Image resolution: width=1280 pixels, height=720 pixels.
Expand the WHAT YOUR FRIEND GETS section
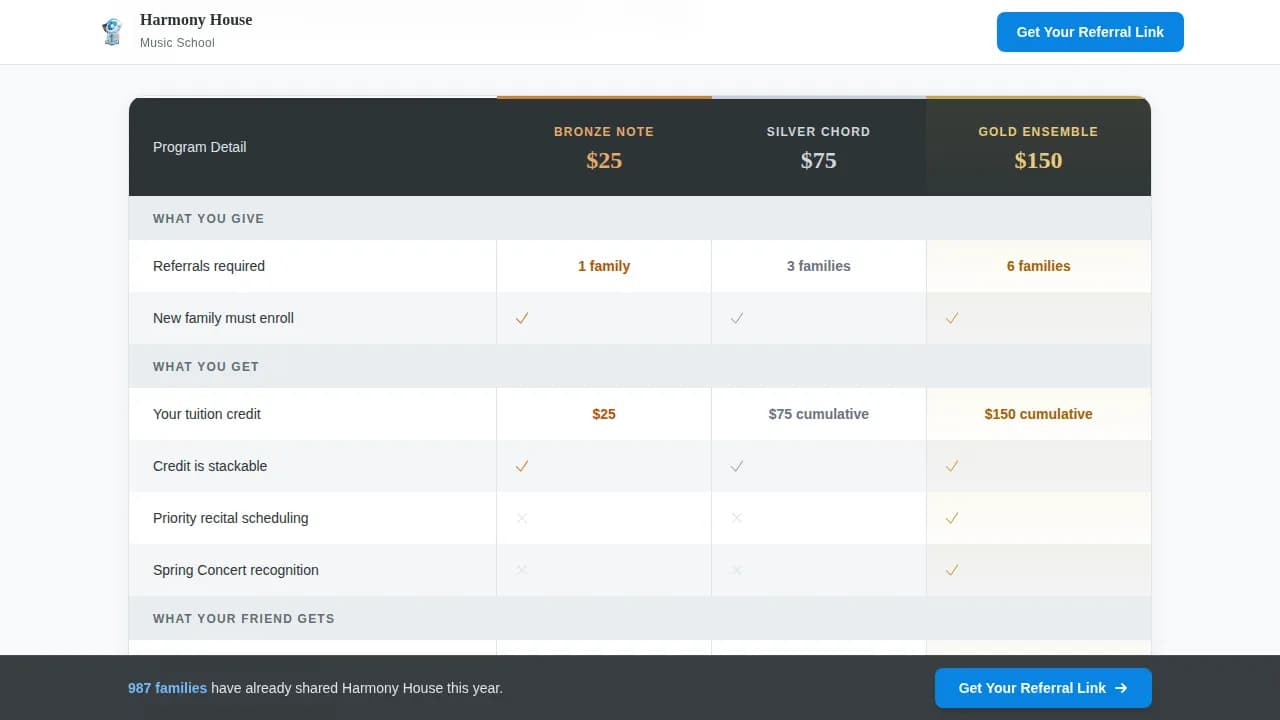243,618
